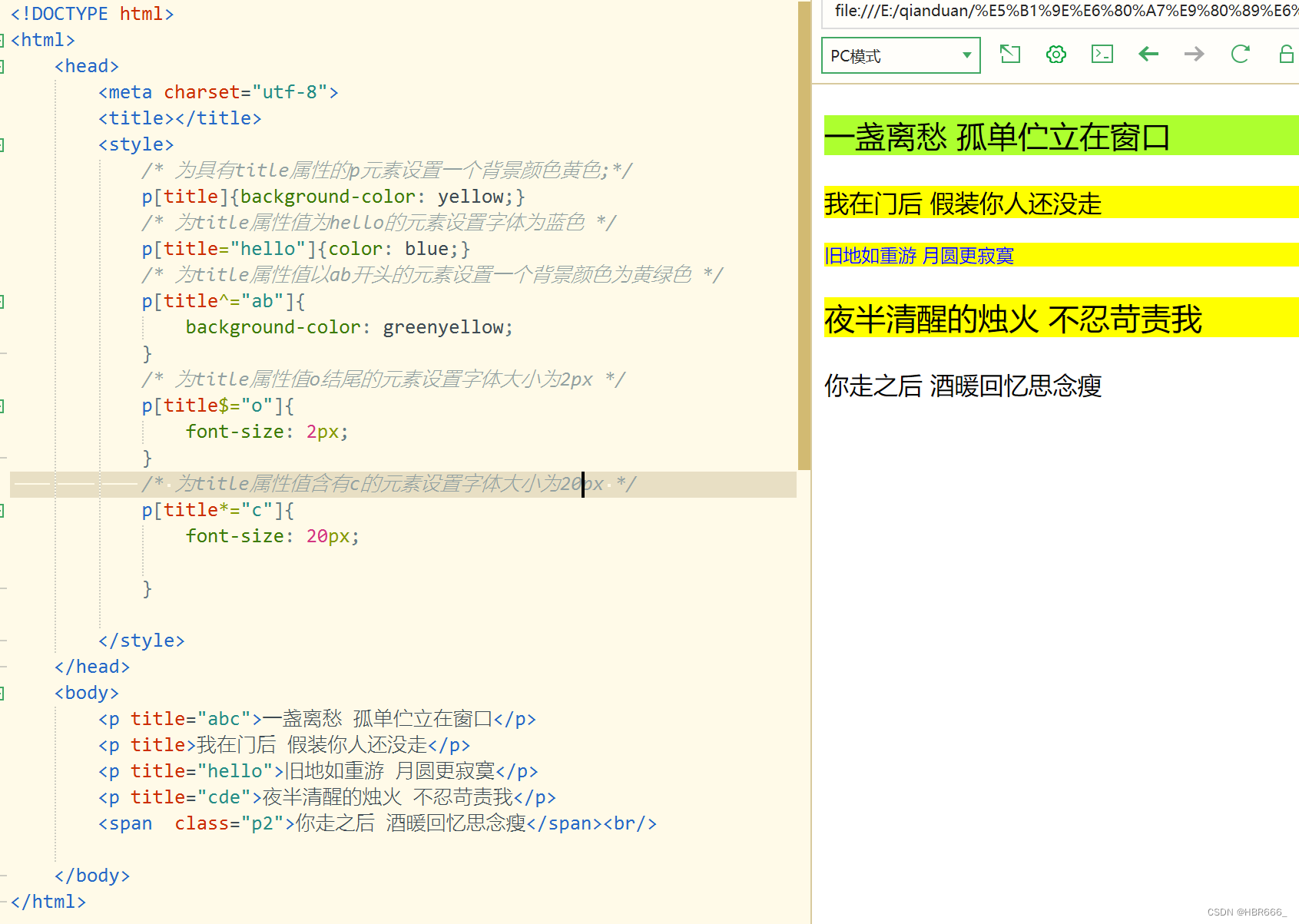Click the p[title]{background-color: yellow;} line

pyautogui.click(x=333, y=197)
